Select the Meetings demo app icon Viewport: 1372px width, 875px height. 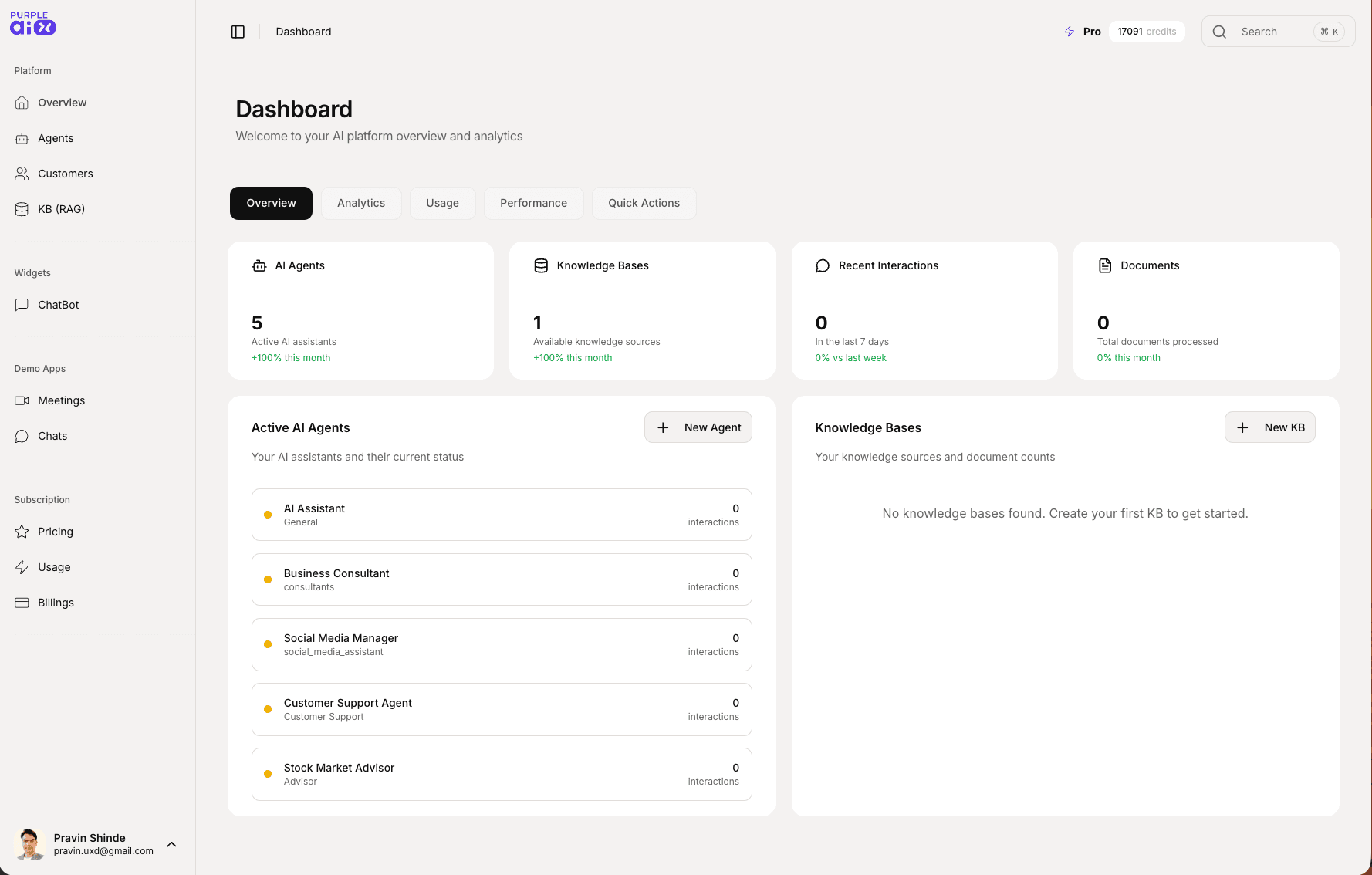(x=22, y=400)
